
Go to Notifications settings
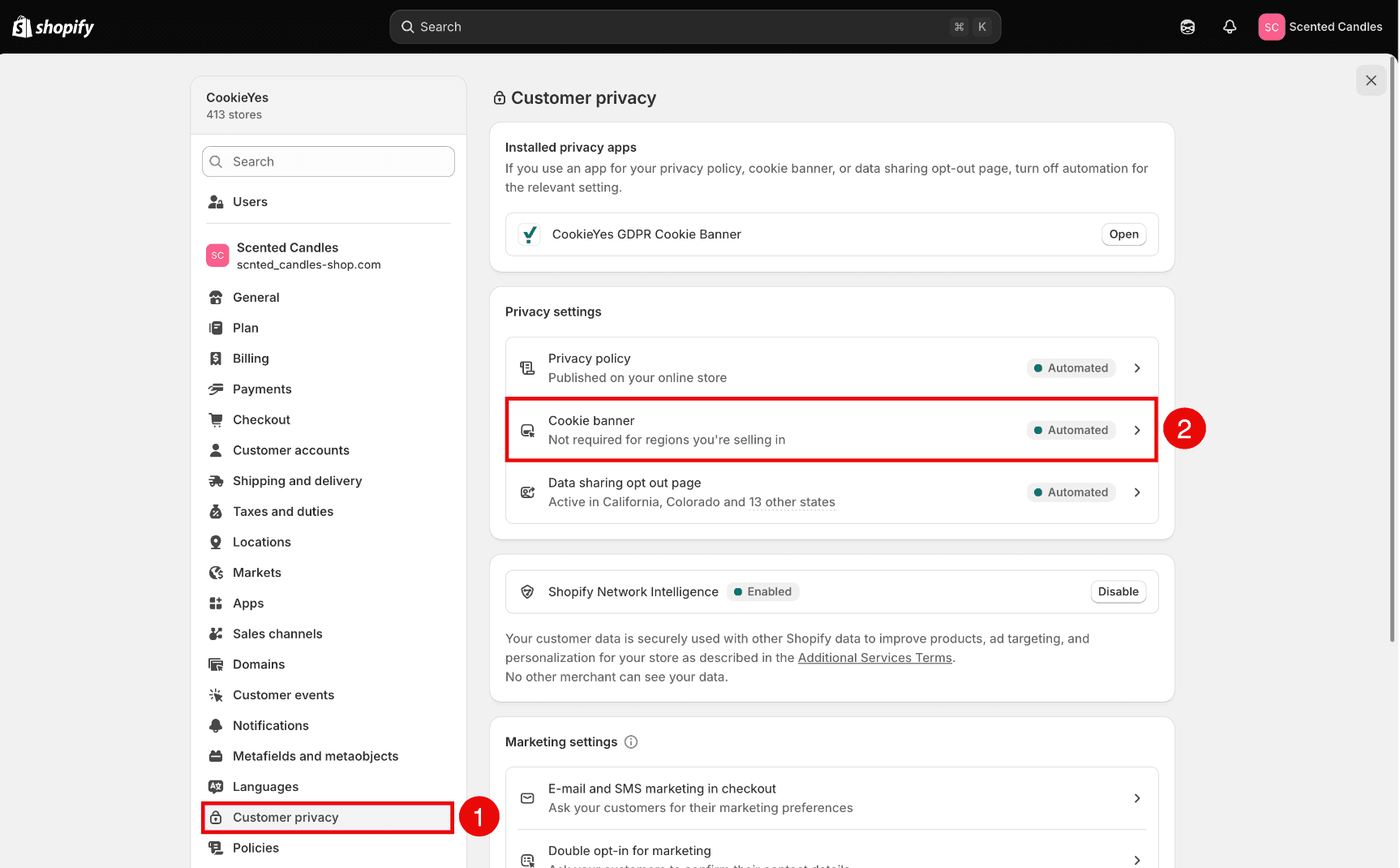point(328,726)
